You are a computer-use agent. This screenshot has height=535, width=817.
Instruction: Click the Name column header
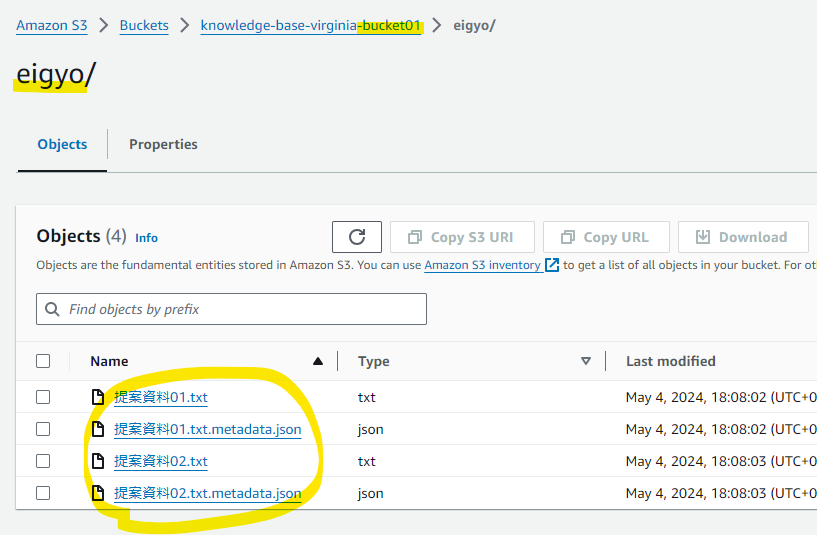(109, 361)
